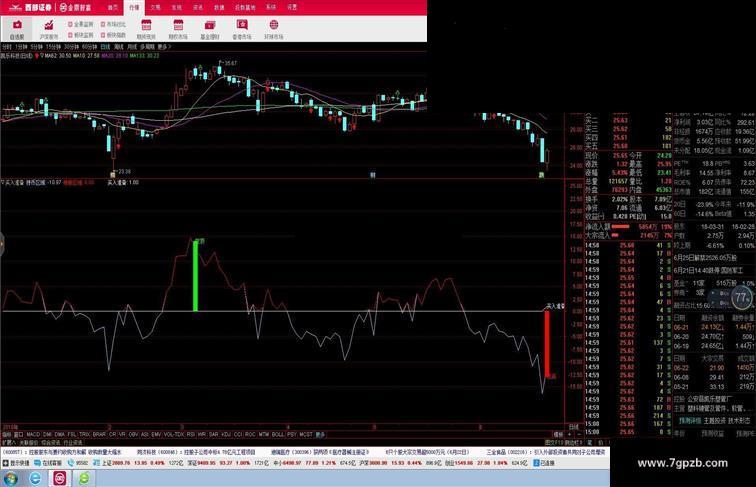
Task: Click the red signal bar in indicator chart
Action: coord(547,343)
